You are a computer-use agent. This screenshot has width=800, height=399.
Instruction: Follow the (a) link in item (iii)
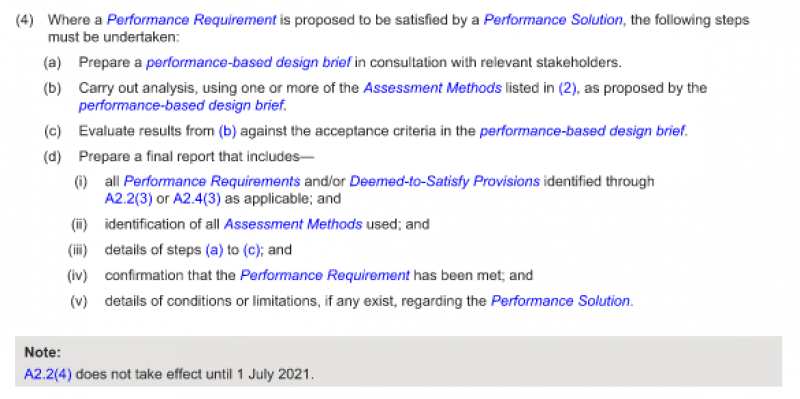click(214, 250)
